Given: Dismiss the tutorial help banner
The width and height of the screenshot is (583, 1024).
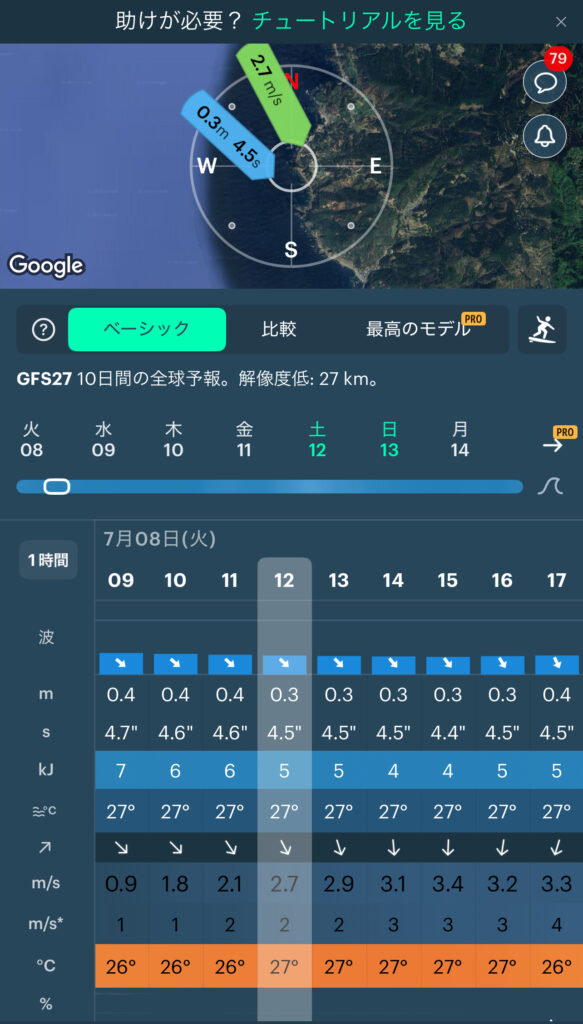Looking at the screenshot, I should pos(561,22).
